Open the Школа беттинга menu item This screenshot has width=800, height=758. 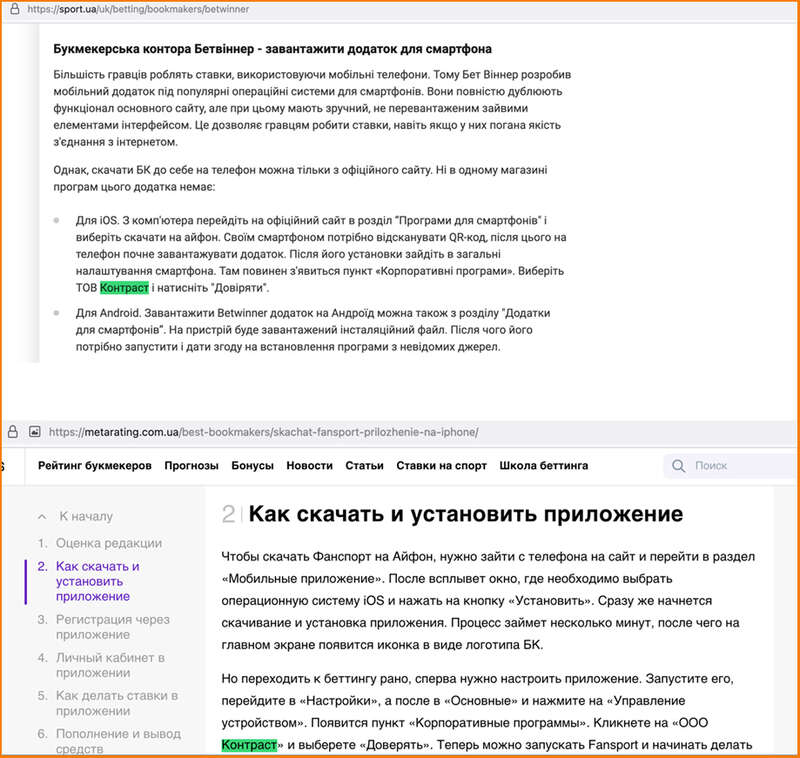543,466
